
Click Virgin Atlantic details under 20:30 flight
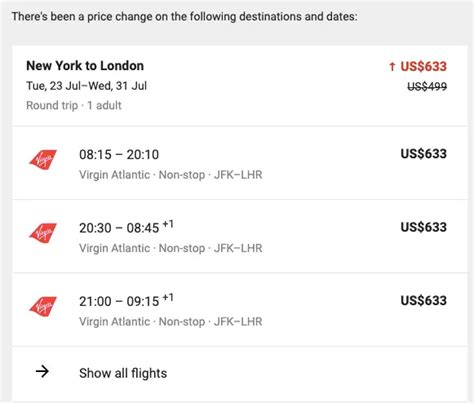tap(171, 248)
